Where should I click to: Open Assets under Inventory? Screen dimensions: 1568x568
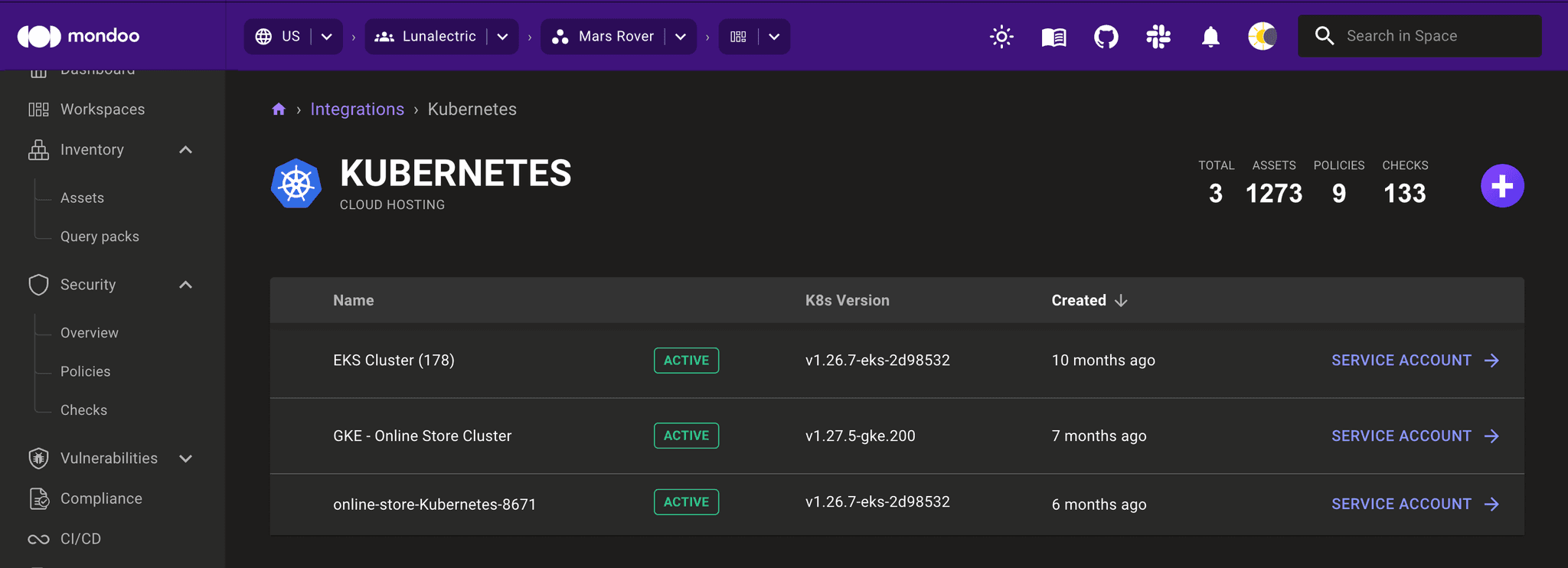click(82, 197)
